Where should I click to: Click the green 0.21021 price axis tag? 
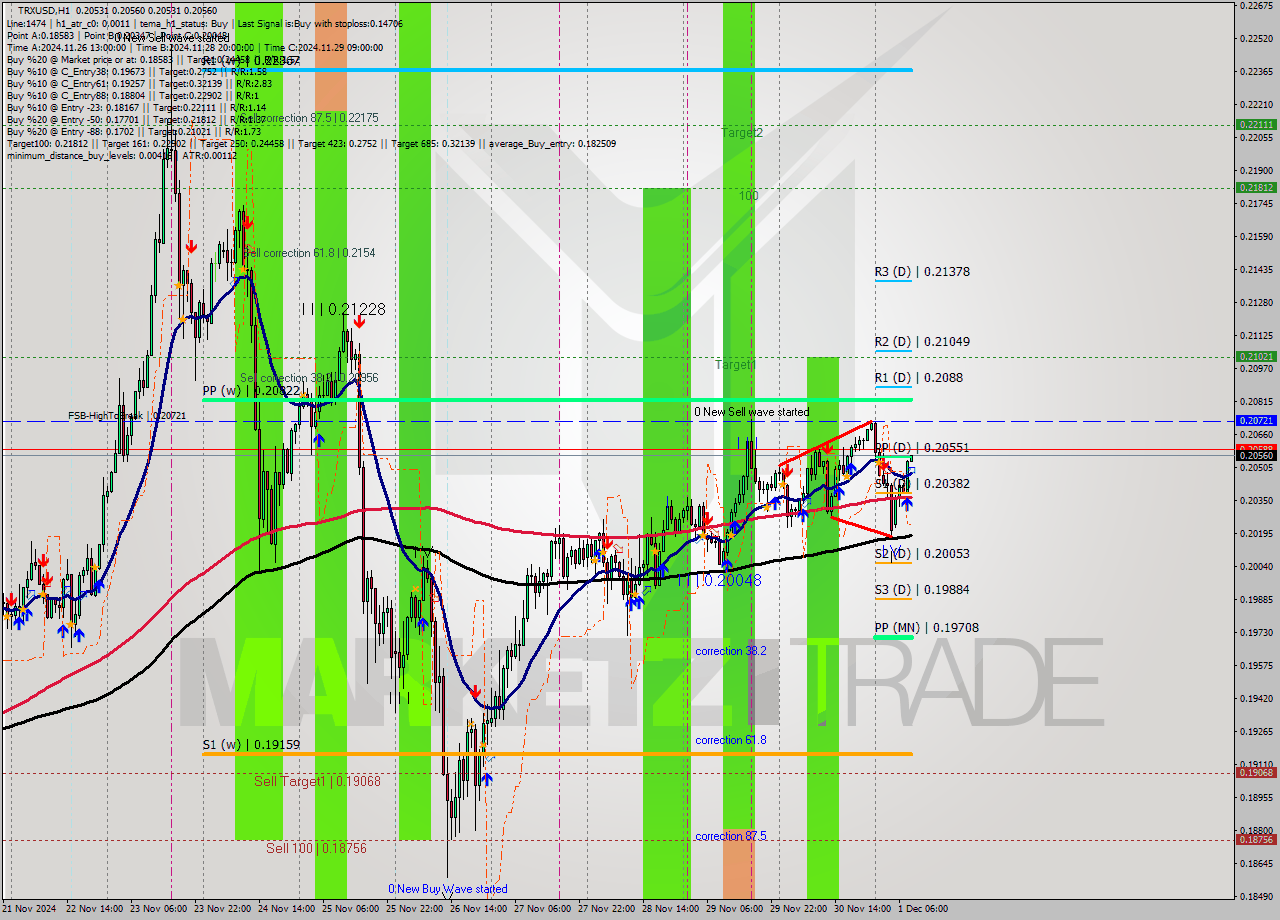pyautogui.click(x=1257, y=356)
